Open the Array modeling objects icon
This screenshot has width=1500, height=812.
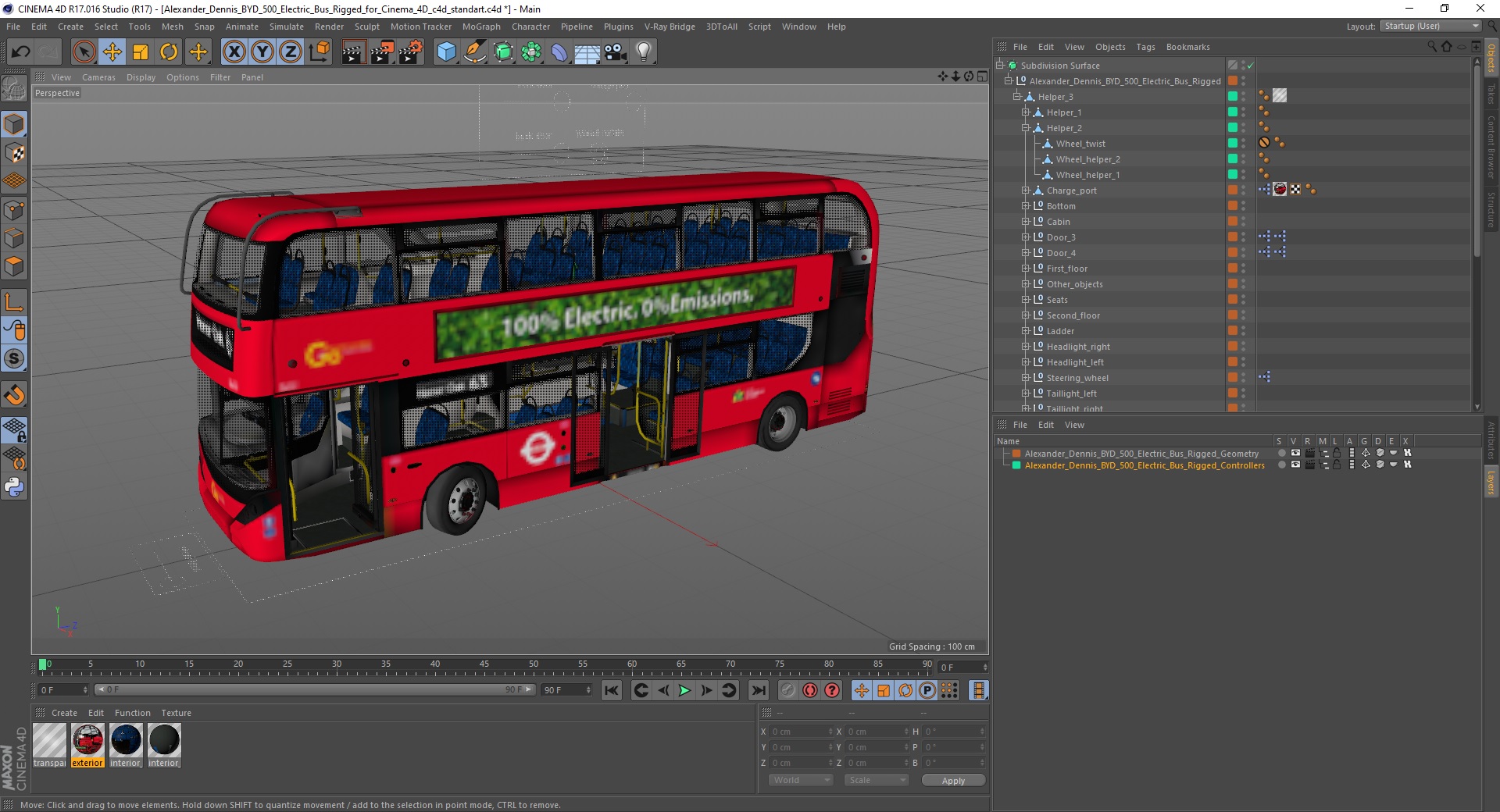click(x=531, y=52)
